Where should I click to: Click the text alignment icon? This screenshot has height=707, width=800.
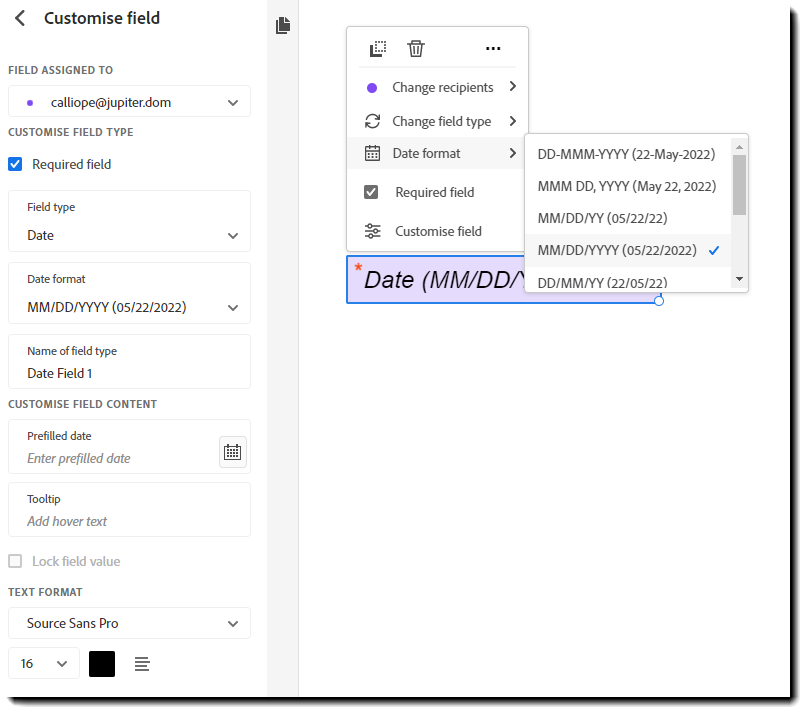point(142,664)
